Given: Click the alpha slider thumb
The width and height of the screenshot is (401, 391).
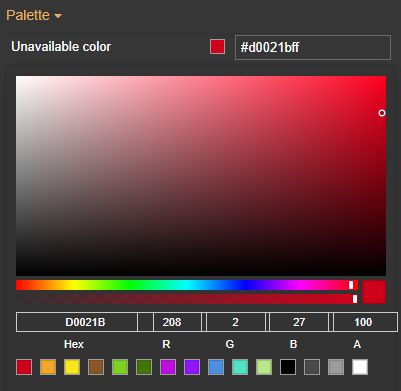Looking at the screenshot, I should (x=355, y=299).
